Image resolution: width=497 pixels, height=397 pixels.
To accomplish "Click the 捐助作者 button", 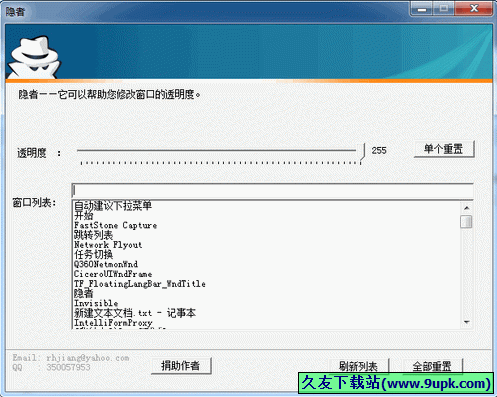I will [x=181, y=366].
